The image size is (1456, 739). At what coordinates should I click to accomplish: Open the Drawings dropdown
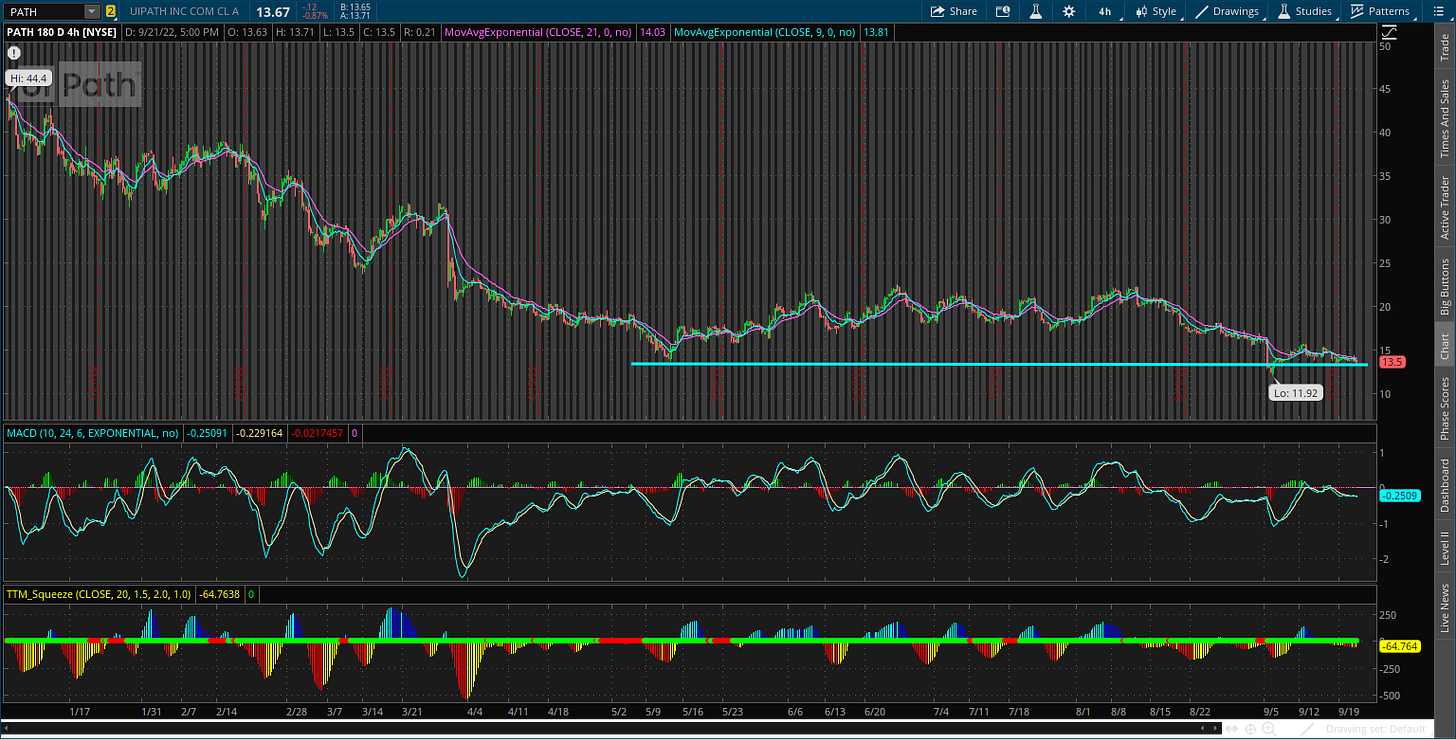[1228, 11]
